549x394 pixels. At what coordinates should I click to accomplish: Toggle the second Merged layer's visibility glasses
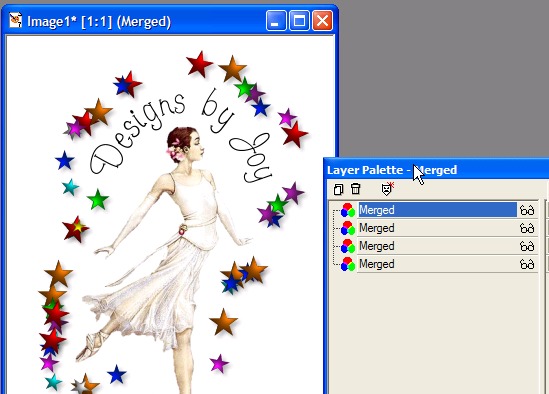[527, 228]
